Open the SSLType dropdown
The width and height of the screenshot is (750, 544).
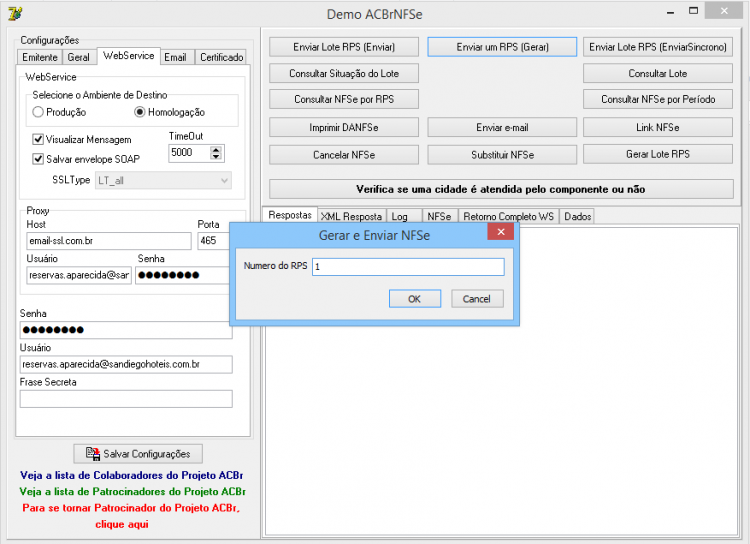163,180
